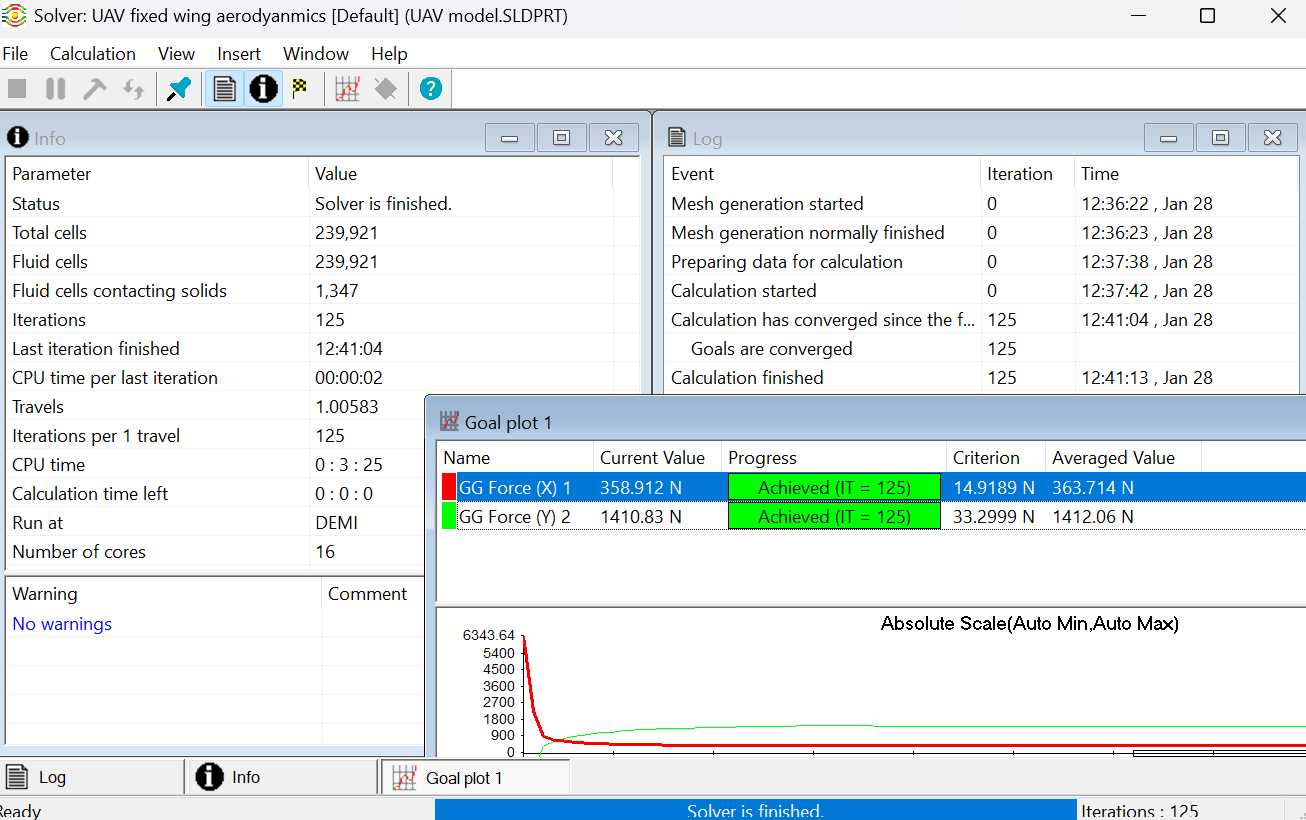Click the blue pushpin toolbar icon
The width and height of the screenshot is (1306, 820).
coord(179,89)
